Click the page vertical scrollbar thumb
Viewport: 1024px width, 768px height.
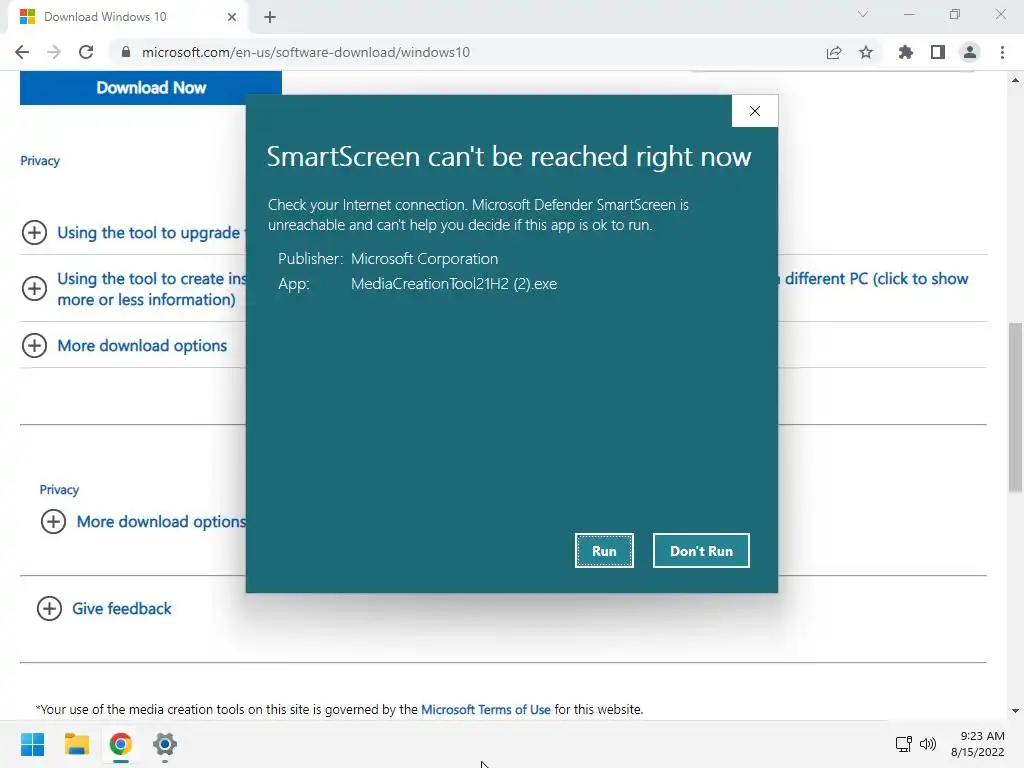(1015, 407)
